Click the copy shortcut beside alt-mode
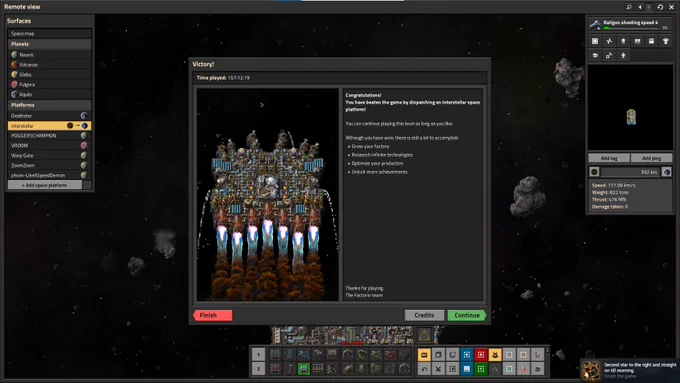This screenshot has height=383, width=680. 438,355
